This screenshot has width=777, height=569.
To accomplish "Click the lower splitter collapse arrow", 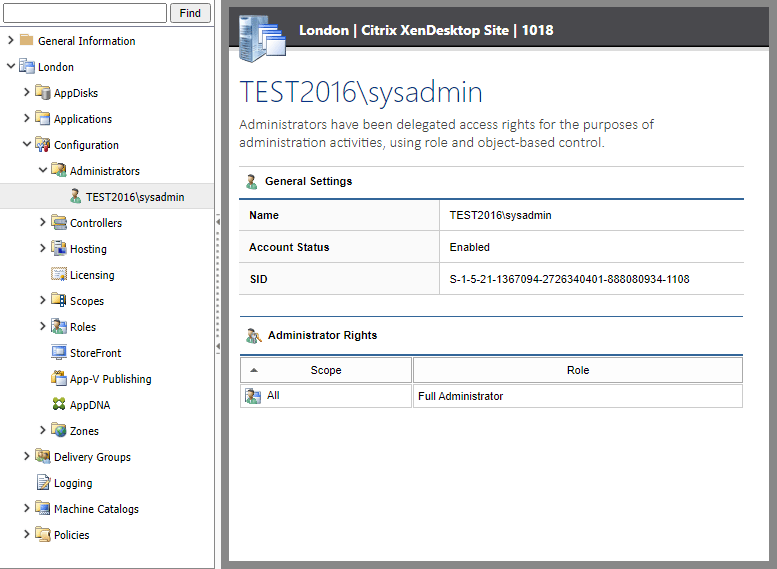I will [218, 346].
